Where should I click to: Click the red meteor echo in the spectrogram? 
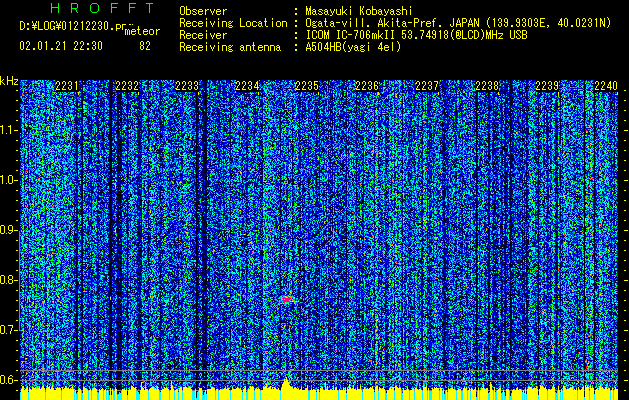287,299
